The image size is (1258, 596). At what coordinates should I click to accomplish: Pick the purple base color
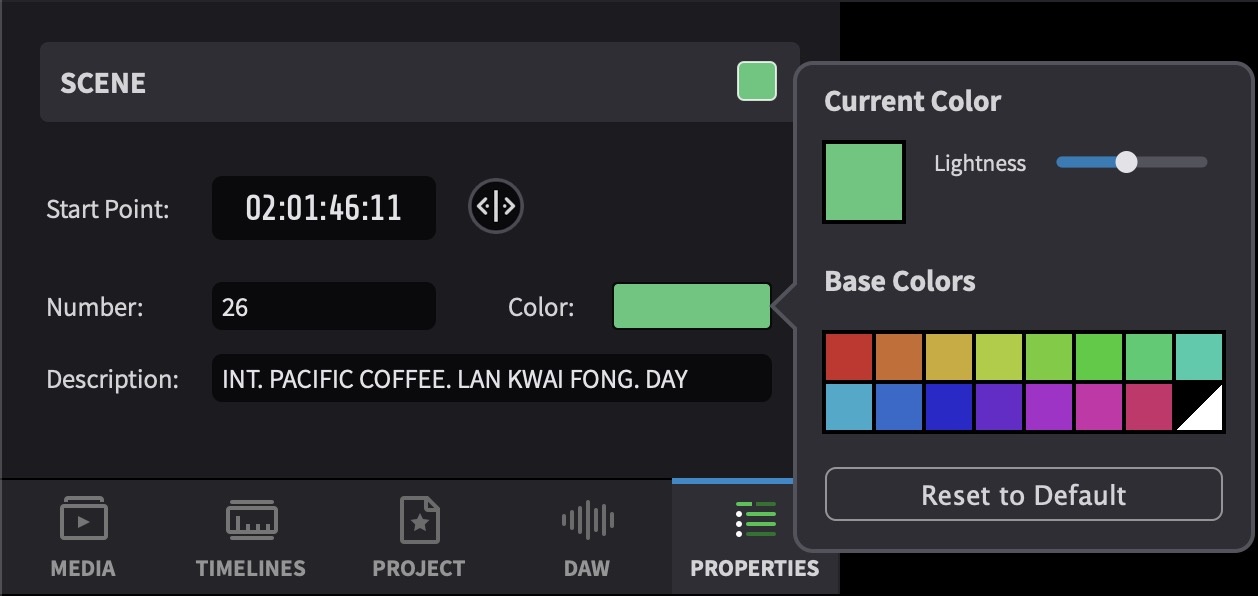[1049, 407]
